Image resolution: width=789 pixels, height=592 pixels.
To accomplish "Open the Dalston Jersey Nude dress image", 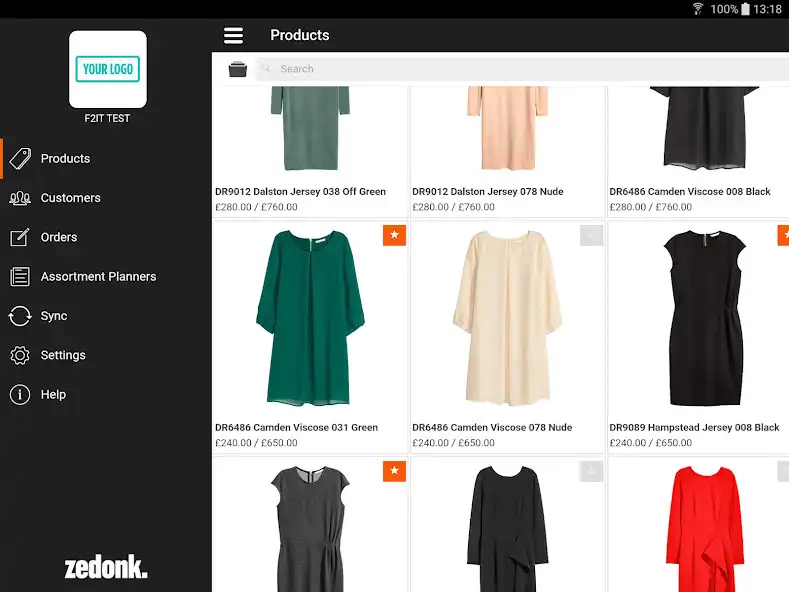I will click(x=507, y=128).
